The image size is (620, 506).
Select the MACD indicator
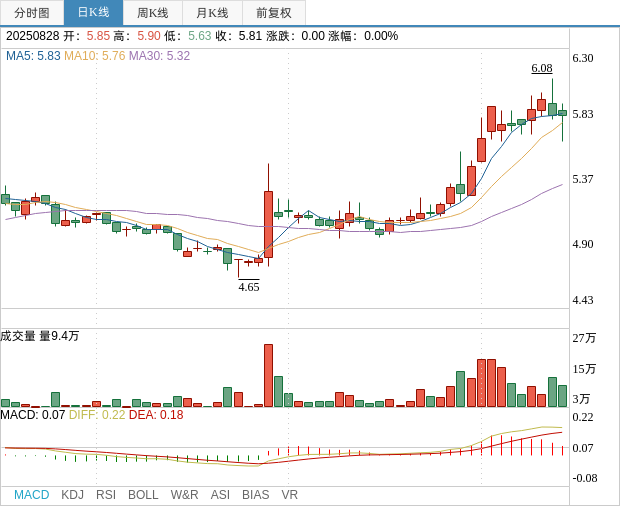(32, 495)
